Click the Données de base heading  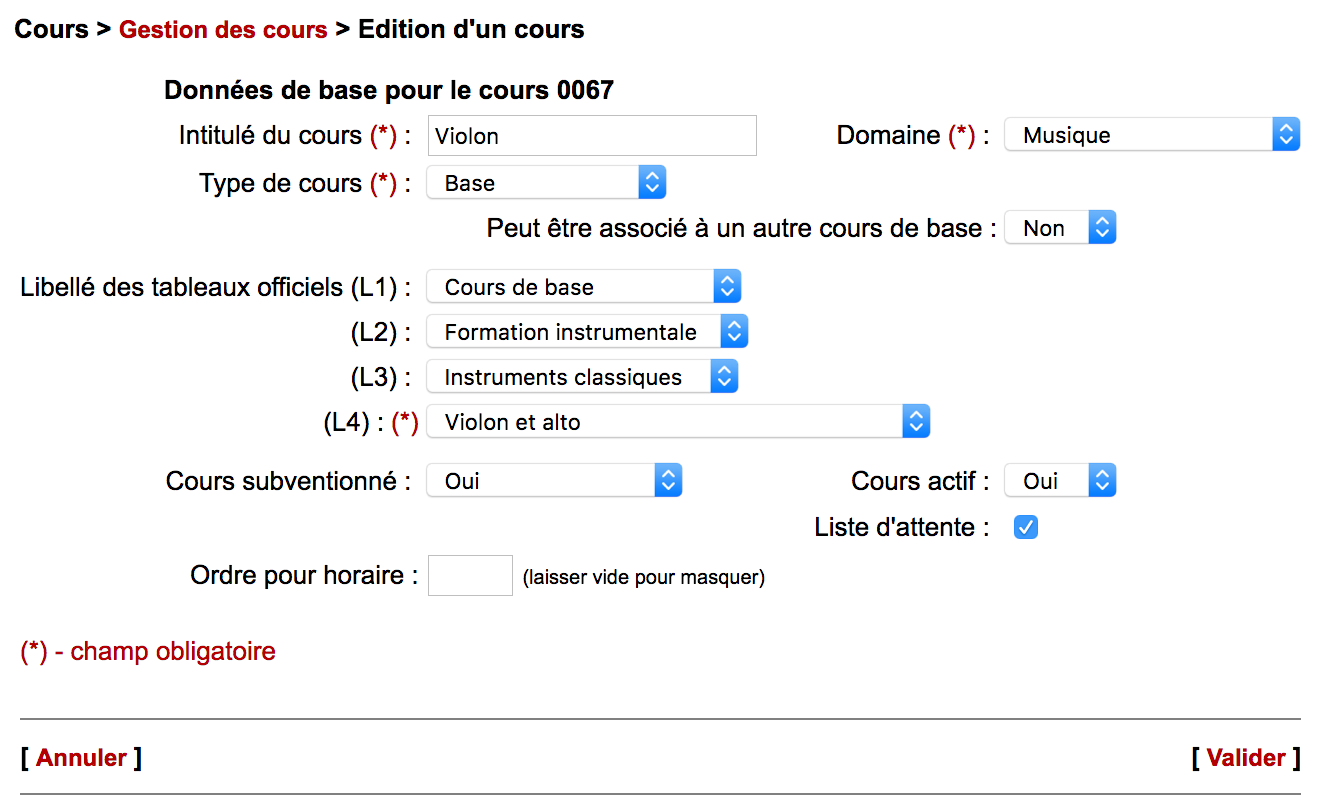388,91
